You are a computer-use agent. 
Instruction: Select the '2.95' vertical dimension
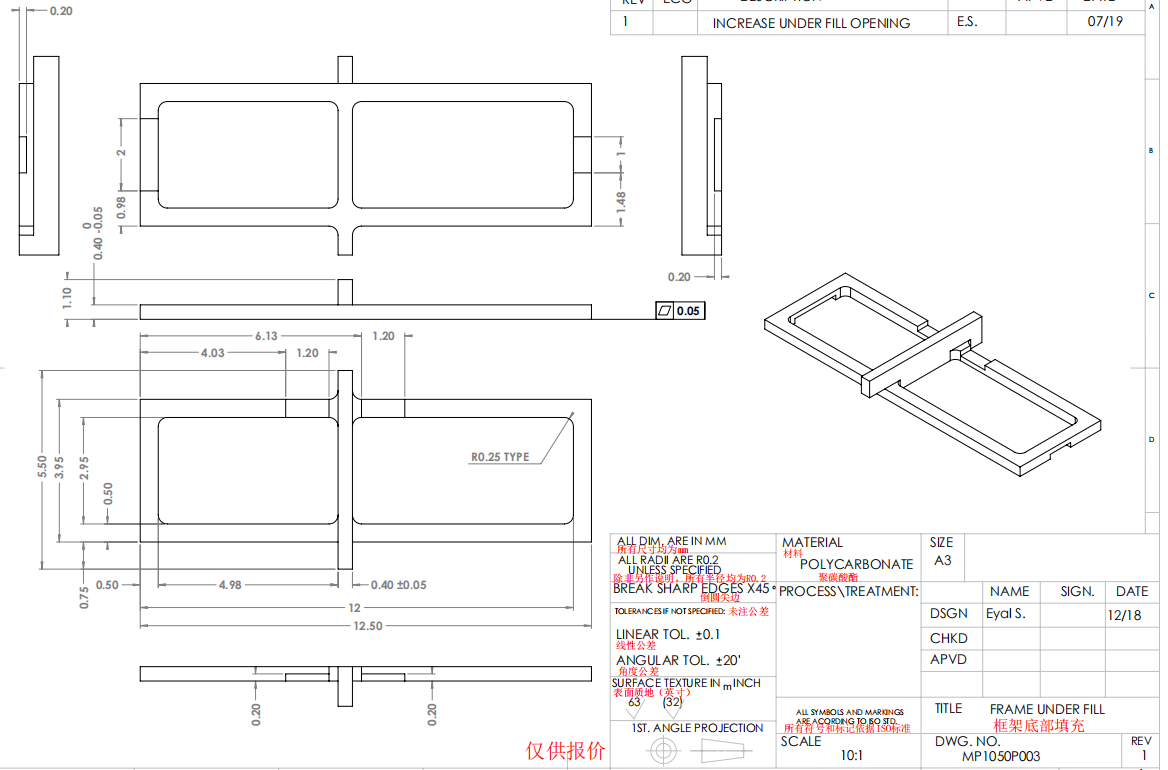point(84,468)
